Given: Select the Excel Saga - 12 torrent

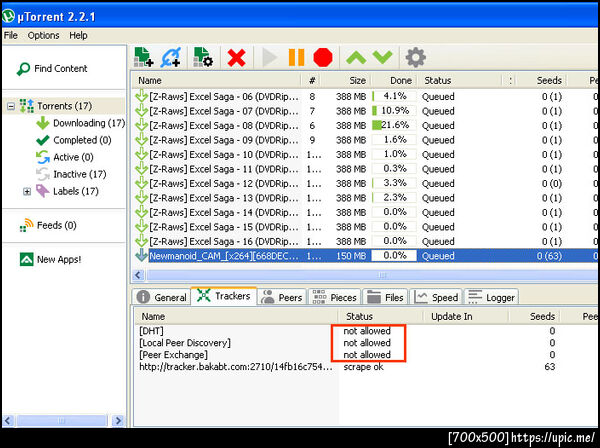Looking at the screenshot, I should click(x=365, y=184).
